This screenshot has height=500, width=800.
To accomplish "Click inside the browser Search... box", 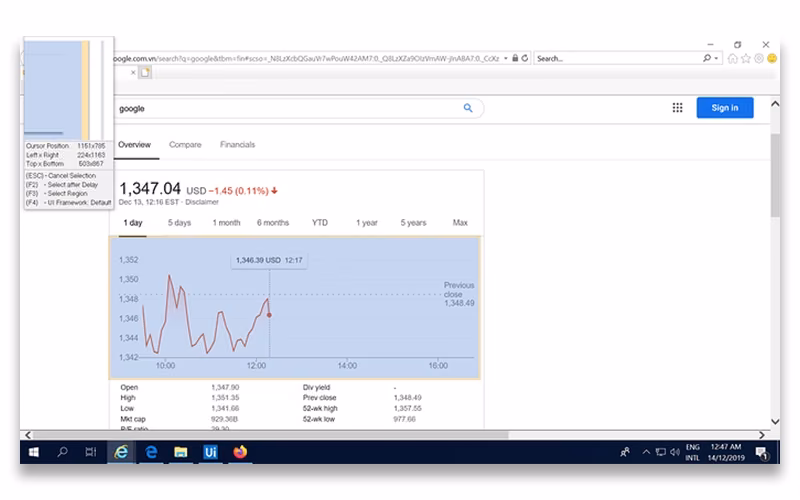I will tap(617, 58).
